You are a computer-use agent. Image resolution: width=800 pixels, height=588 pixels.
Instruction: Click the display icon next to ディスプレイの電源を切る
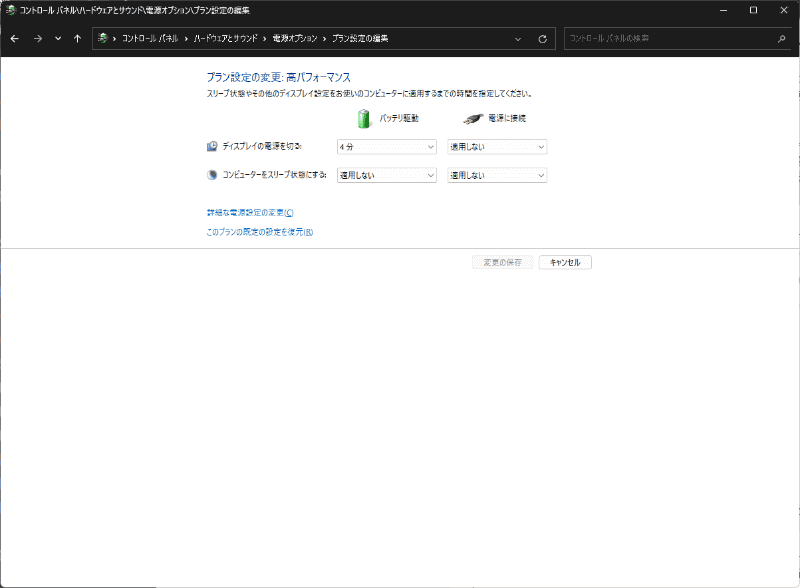tap(210, 146)
